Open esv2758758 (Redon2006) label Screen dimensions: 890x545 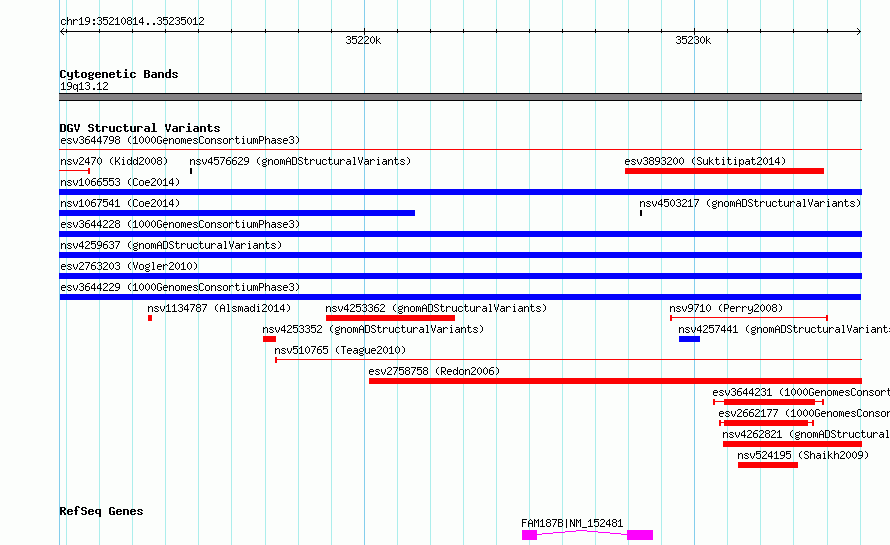(434, 371)
